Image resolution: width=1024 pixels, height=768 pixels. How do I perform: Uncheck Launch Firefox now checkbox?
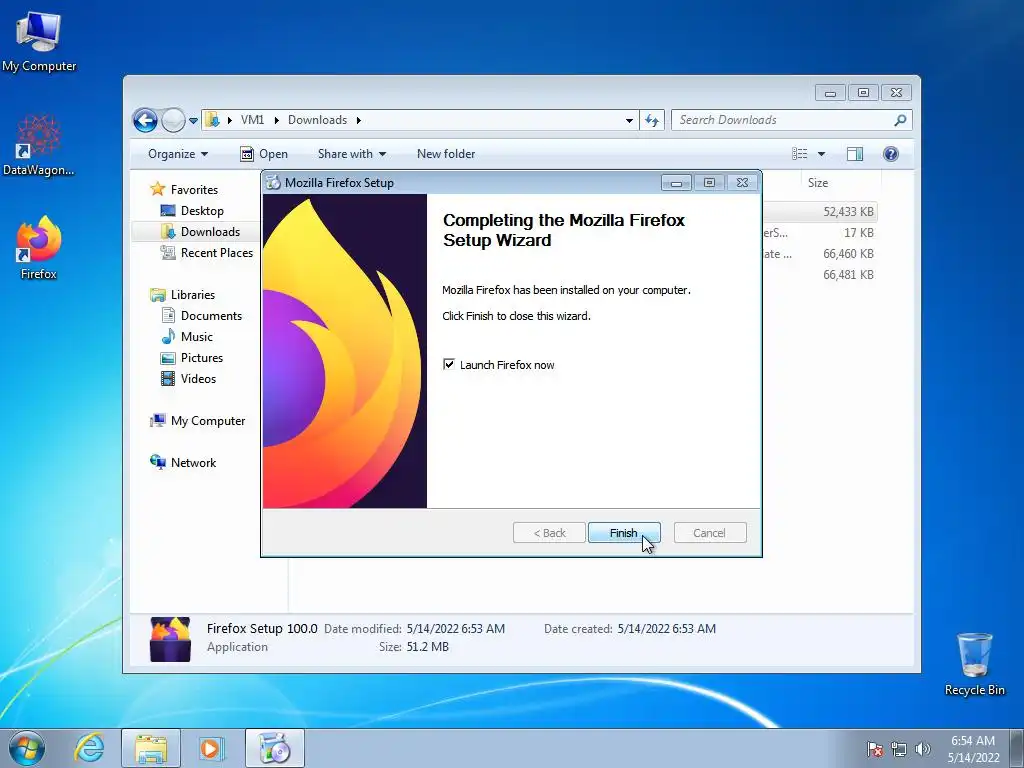[449, 364]
